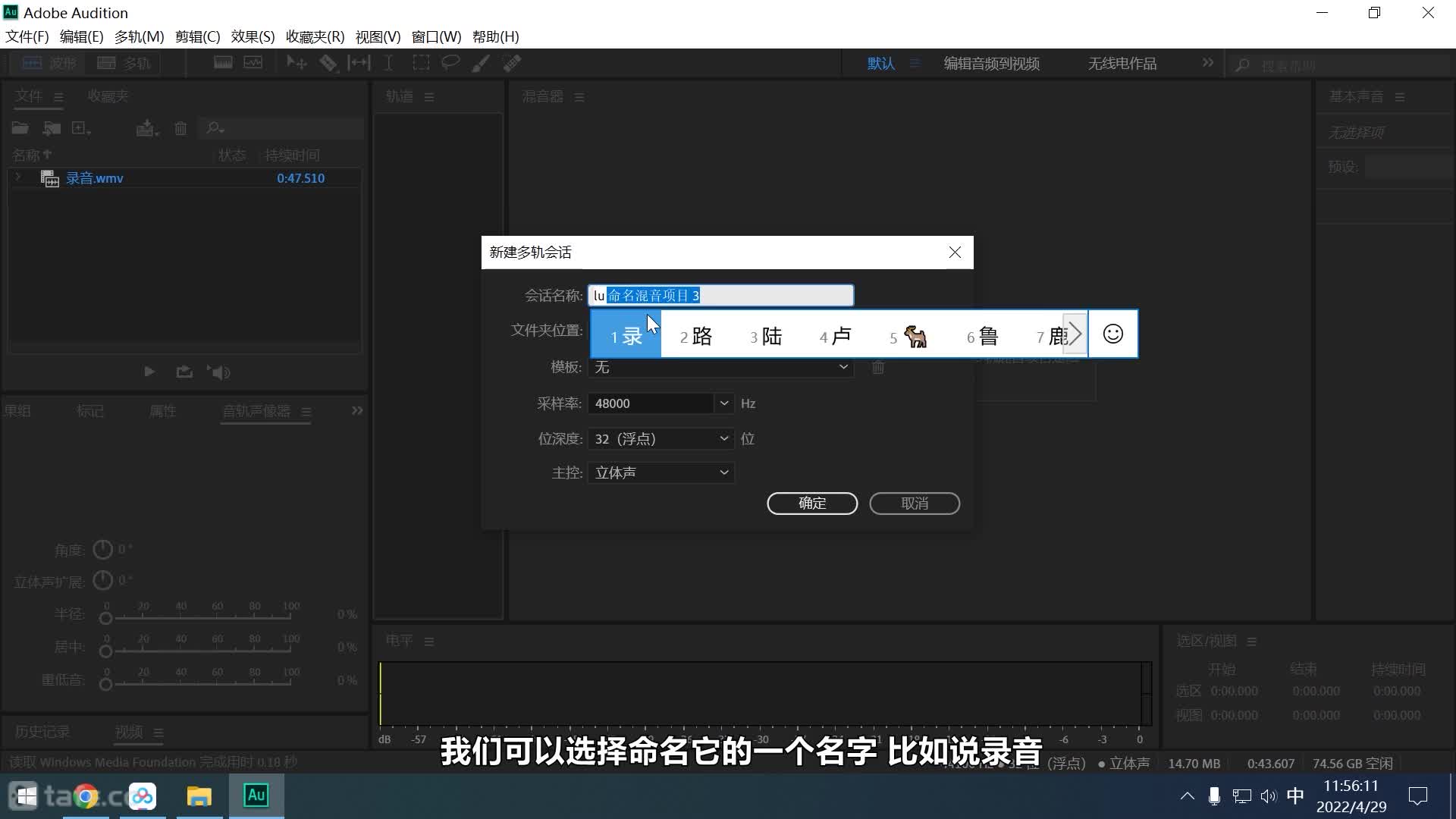The width and height of the screenshot is (1456, 819).
Task: Select the 默认 workspace
Action: click(x=881, y=64)
